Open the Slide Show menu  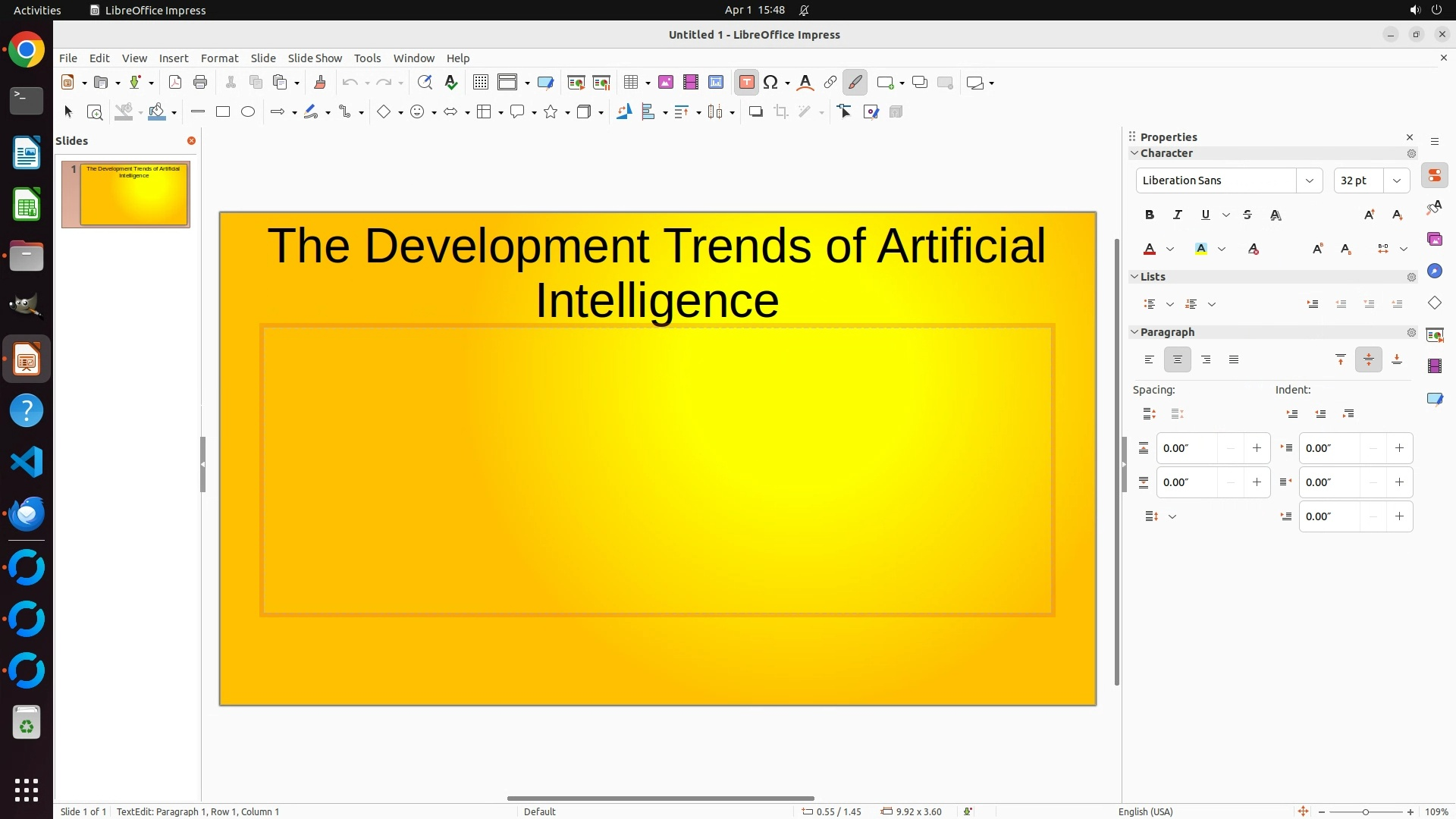pyautogui.click(x=314, y=58)
